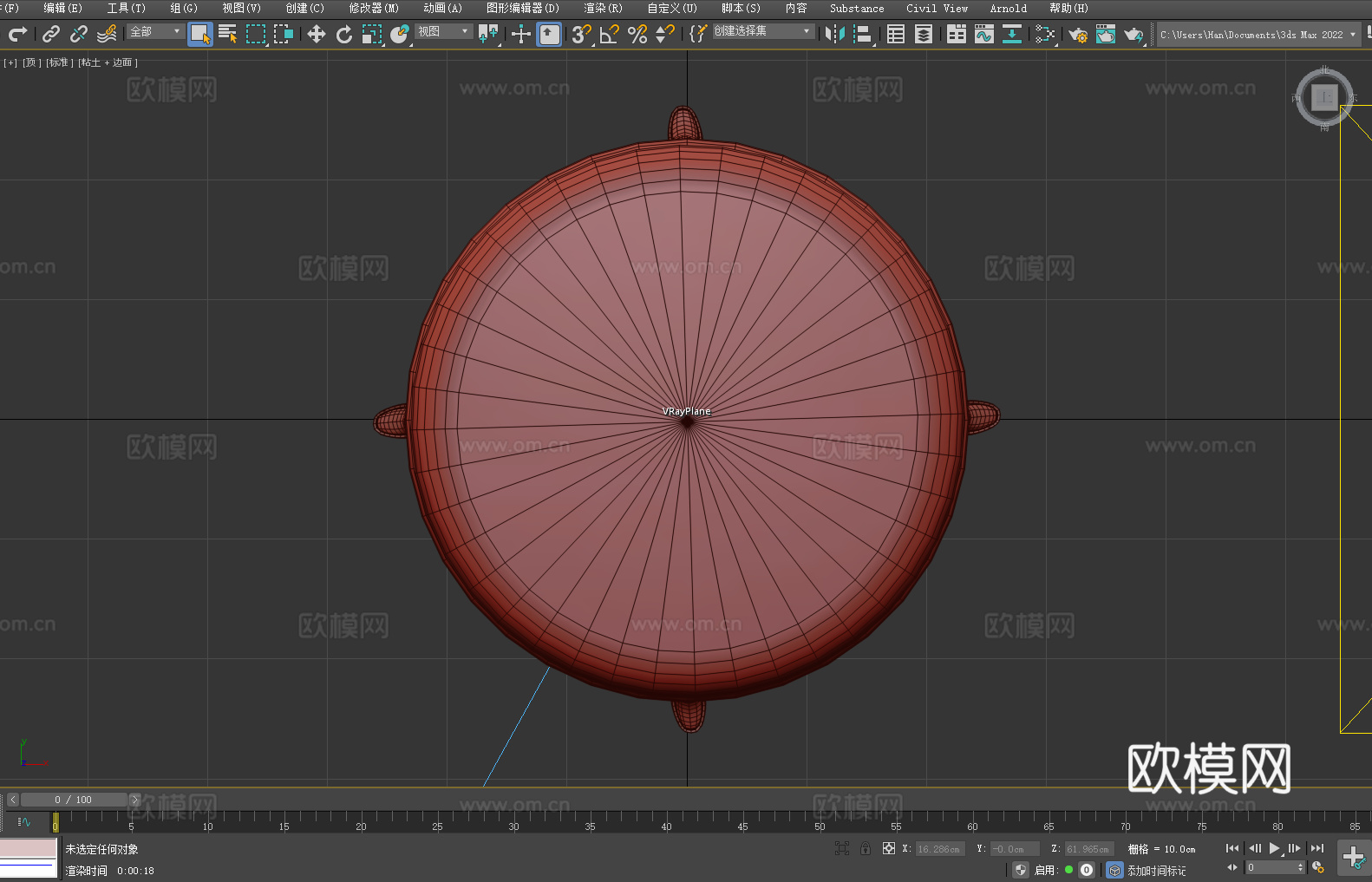Viewport: 1372px width, 882px height.
Task: Toggle Keyboard Shortcut Override button
Action: pos(549,34)
